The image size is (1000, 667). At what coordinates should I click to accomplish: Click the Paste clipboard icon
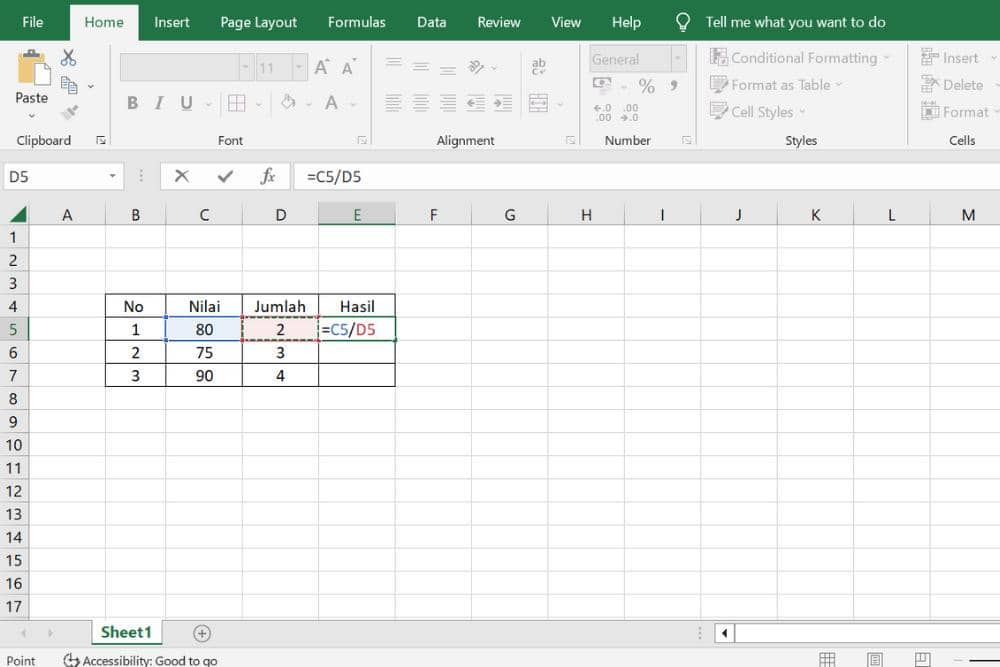click(31, 70)
